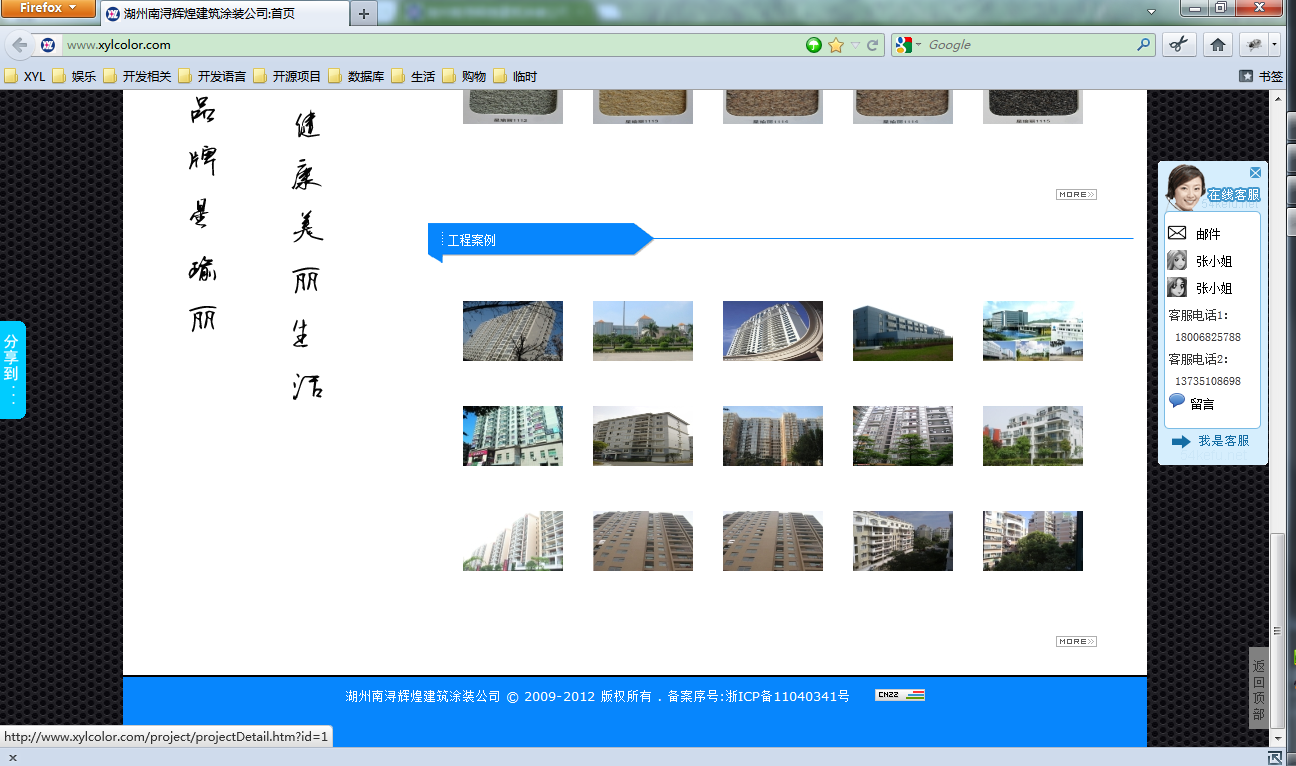Open fifth project thumbnail in middle row
The image size is (1296, 766).
click(1033, 436)
